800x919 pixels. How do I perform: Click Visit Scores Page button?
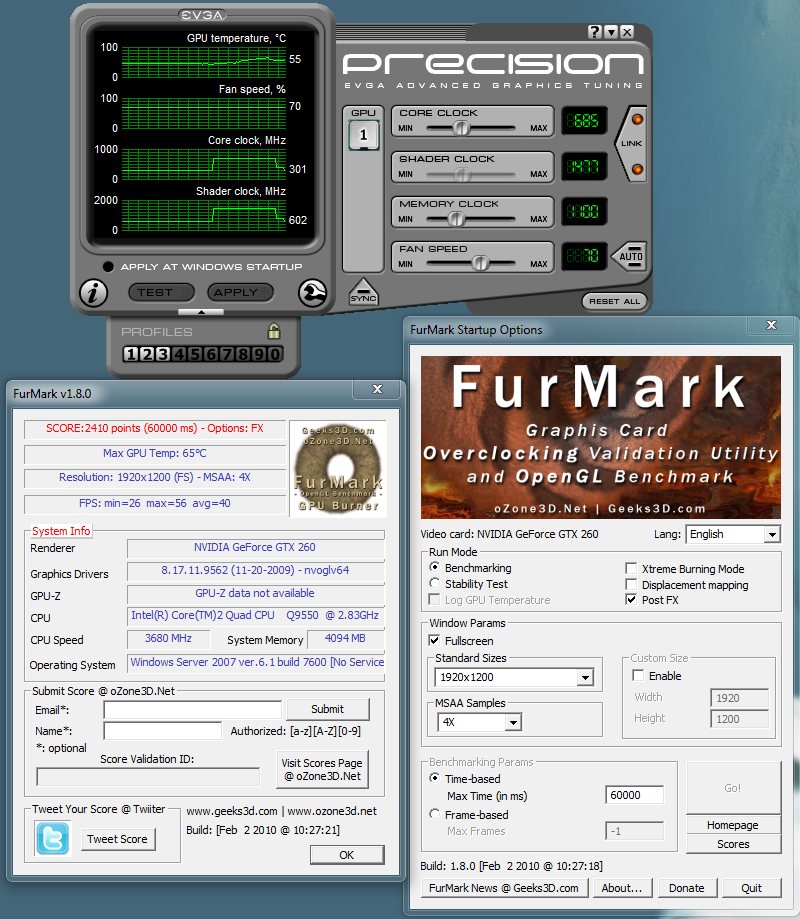point(322,770)
